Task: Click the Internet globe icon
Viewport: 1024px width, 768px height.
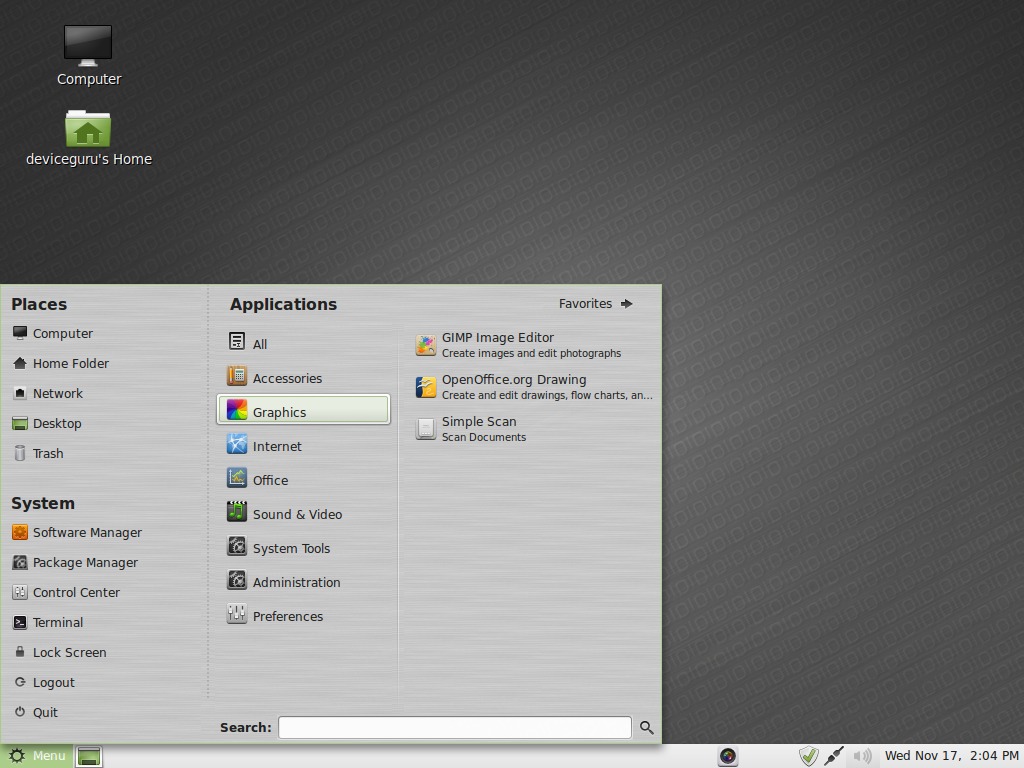Action: point(236,444)
